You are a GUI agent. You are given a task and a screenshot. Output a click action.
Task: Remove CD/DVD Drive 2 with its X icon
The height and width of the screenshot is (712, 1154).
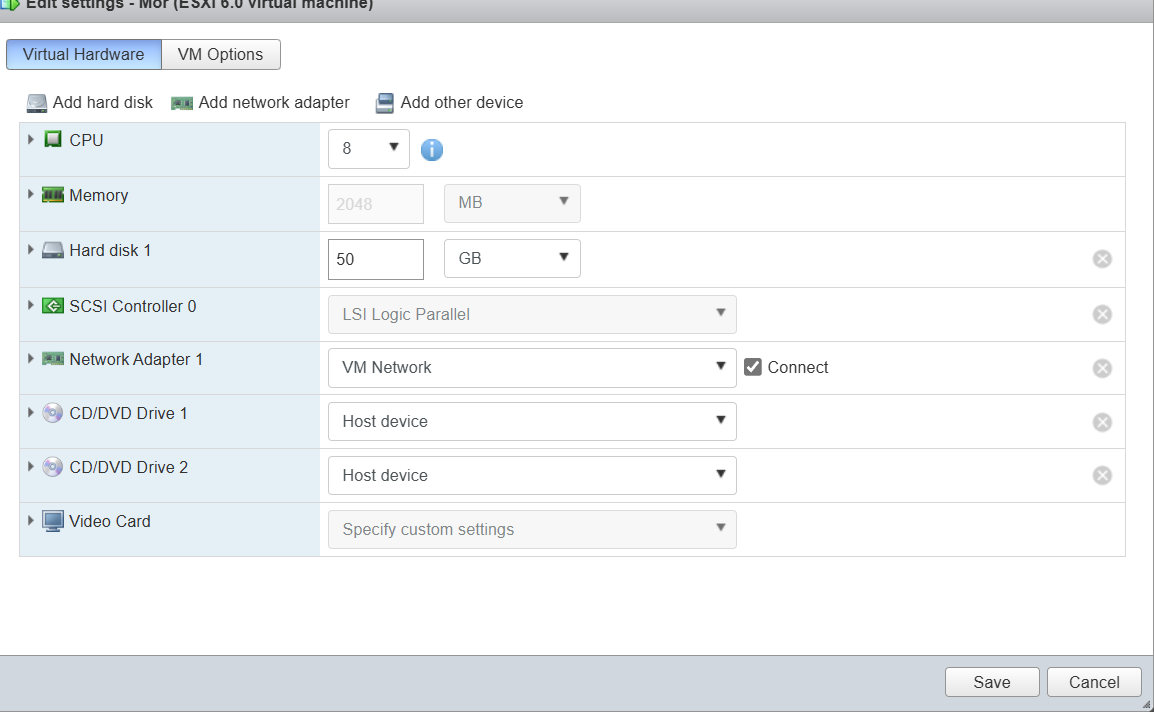pos(1102,476)
